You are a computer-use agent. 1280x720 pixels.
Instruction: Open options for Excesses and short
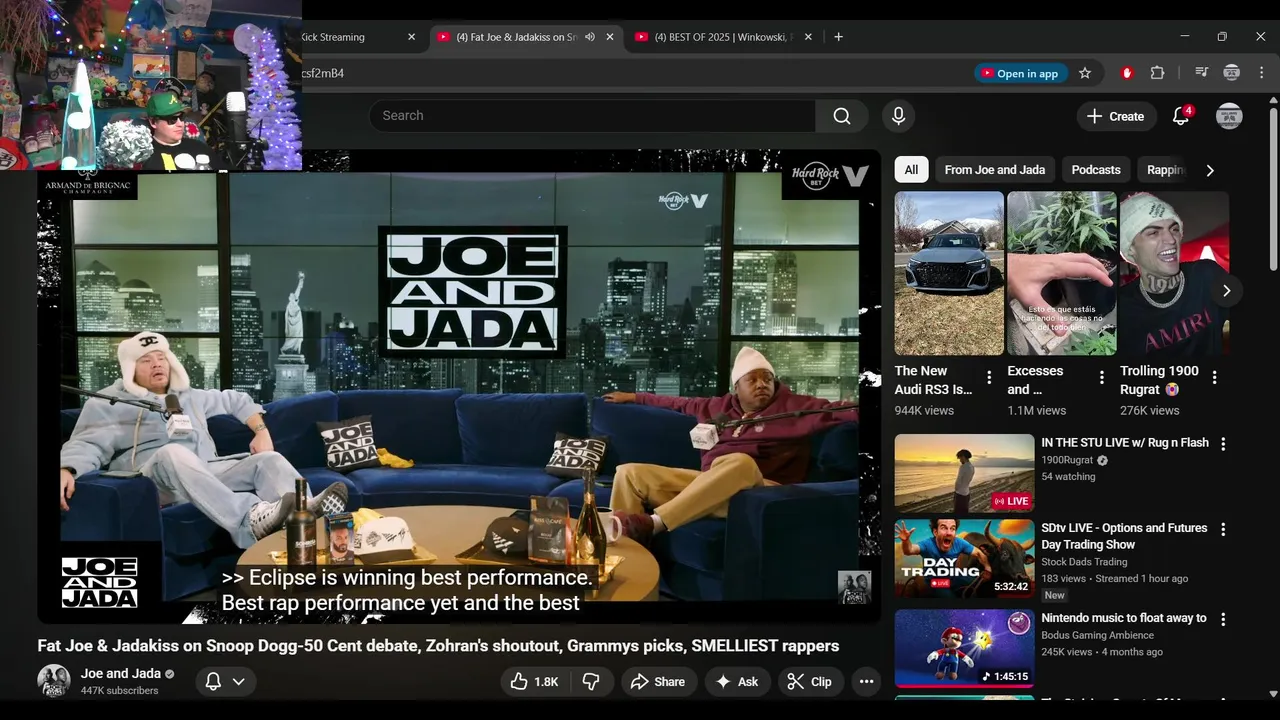1102,378
